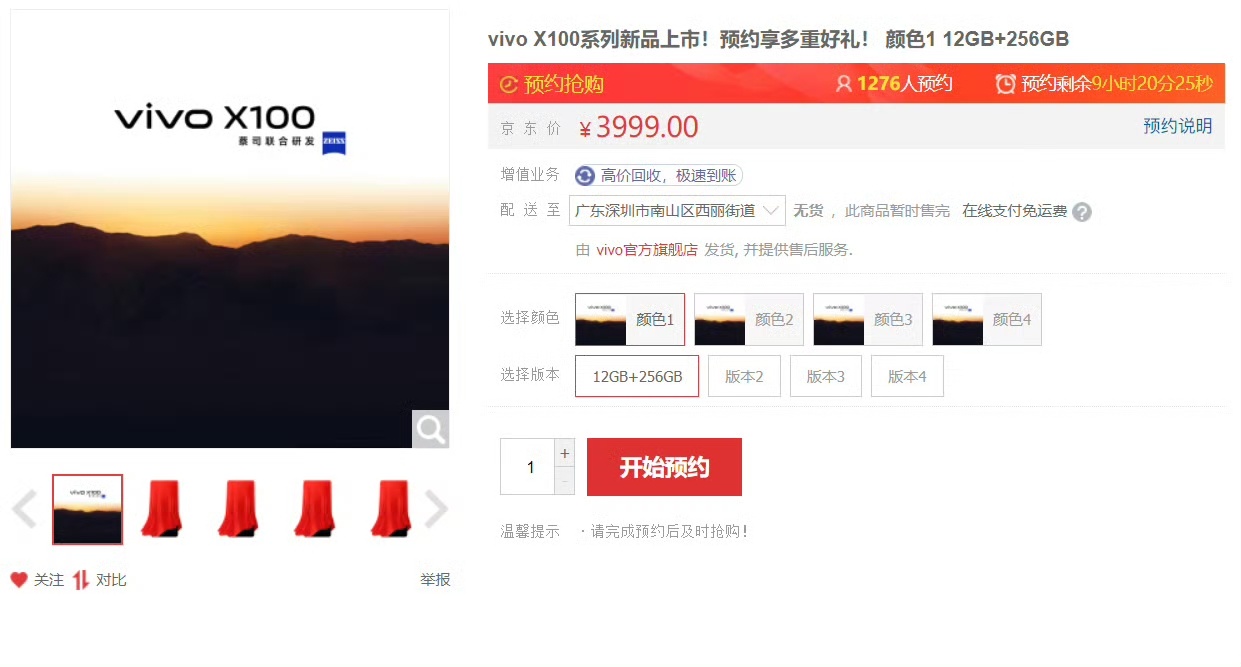Click the question mark help icon near 在线支付免运费
Viewport: 1241px width, 667px height.
click(1082, 212)
